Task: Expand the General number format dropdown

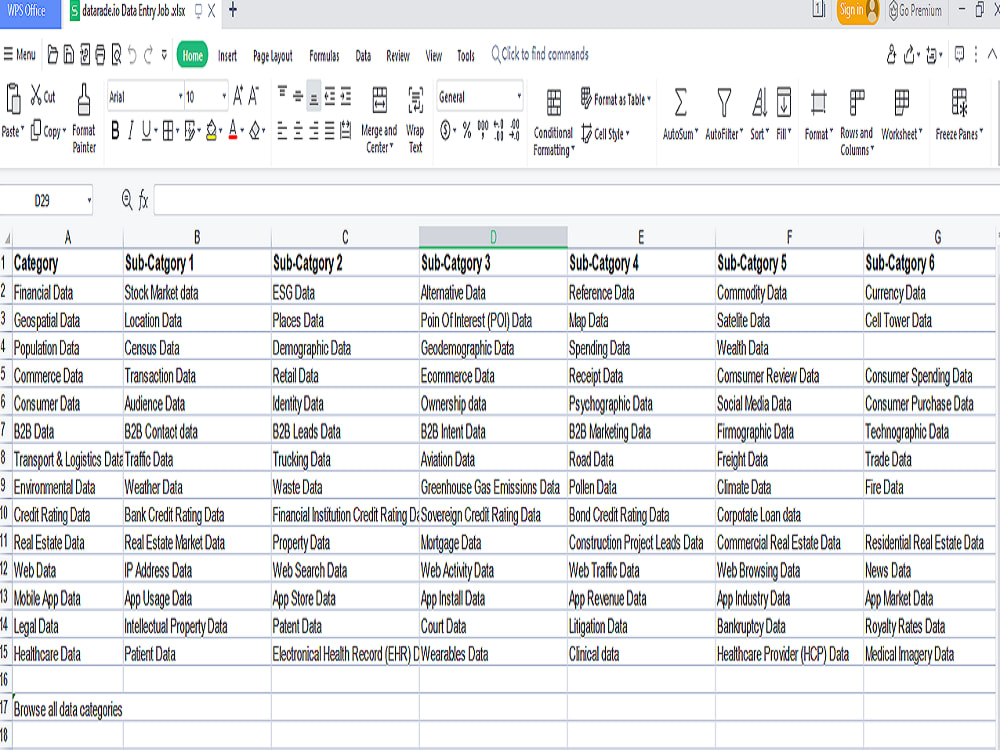Action: (519, 97)
